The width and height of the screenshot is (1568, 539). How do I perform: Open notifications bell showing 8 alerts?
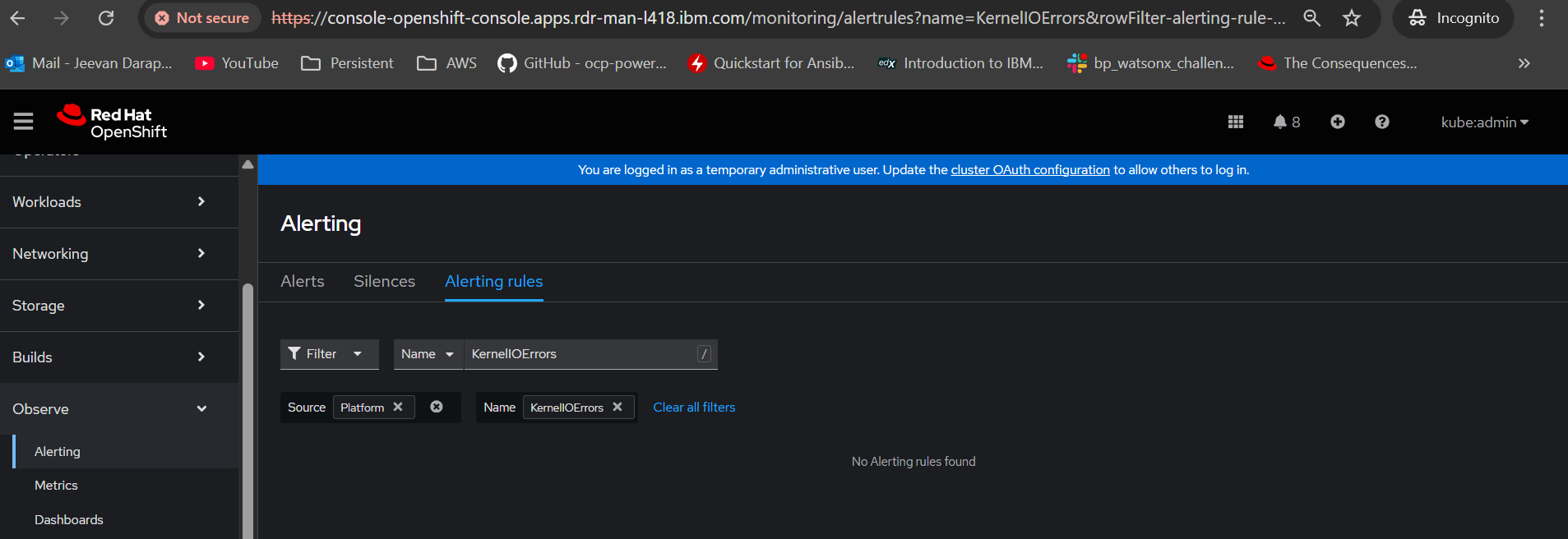point(1286,122)
